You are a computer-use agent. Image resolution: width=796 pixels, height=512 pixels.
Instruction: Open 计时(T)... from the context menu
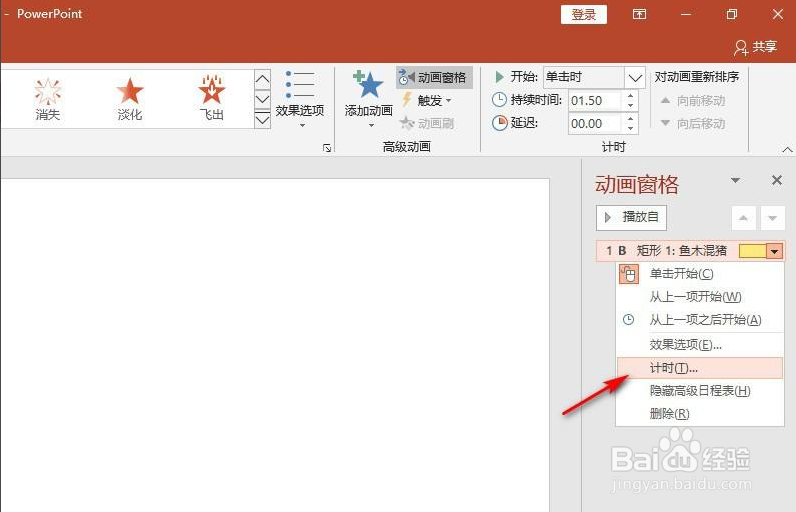[x=700, y=368]
